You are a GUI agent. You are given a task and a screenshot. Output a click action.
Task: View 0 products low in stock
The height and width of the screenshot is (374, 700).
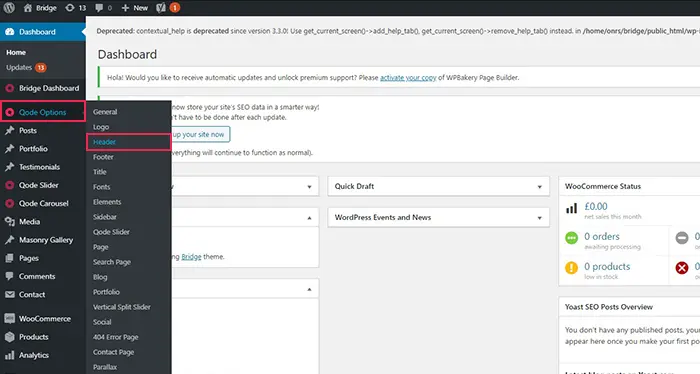click(x=607, y=266)
